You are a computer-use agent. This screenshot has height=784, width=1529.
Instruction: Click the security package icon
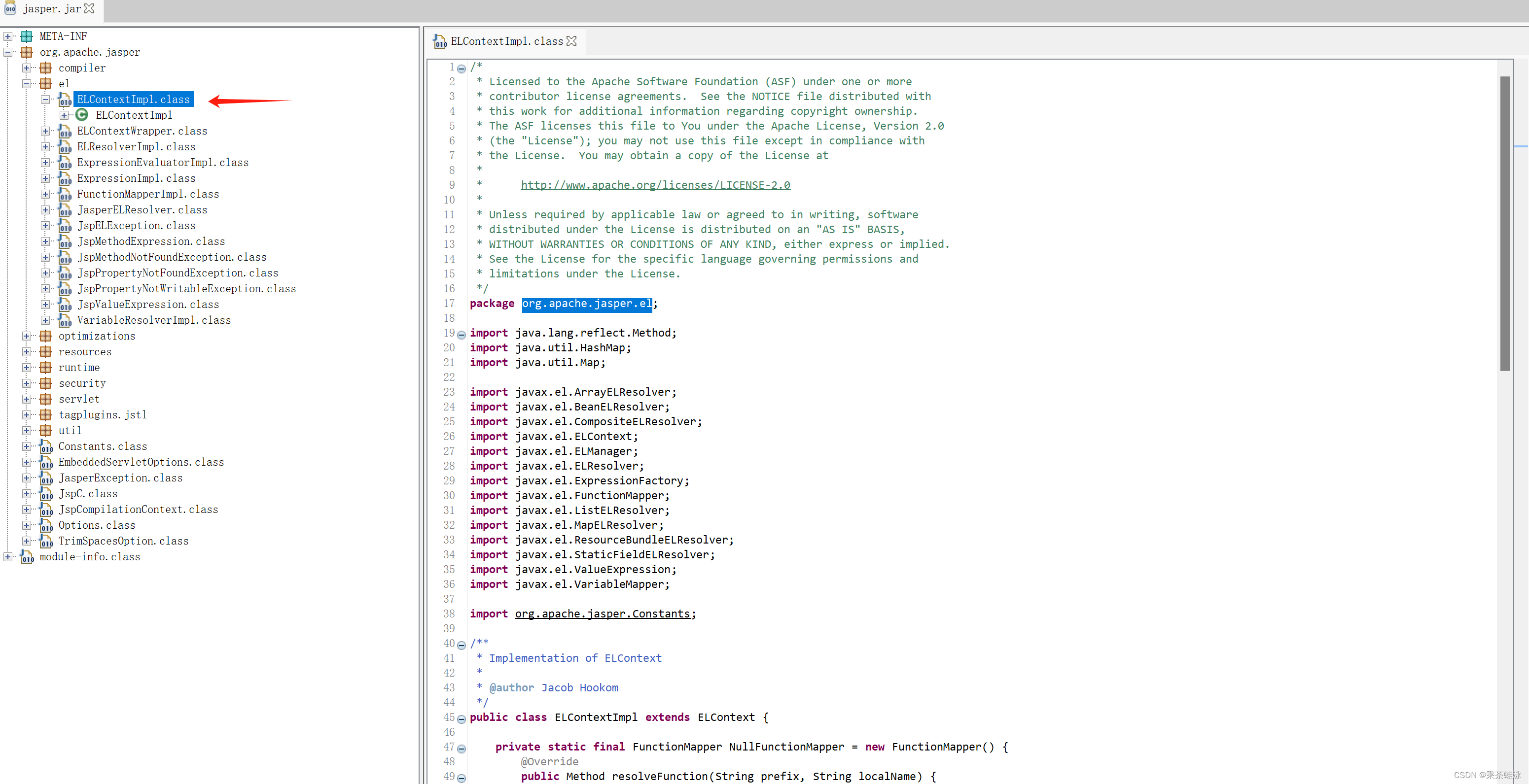[x=45, y=383]
